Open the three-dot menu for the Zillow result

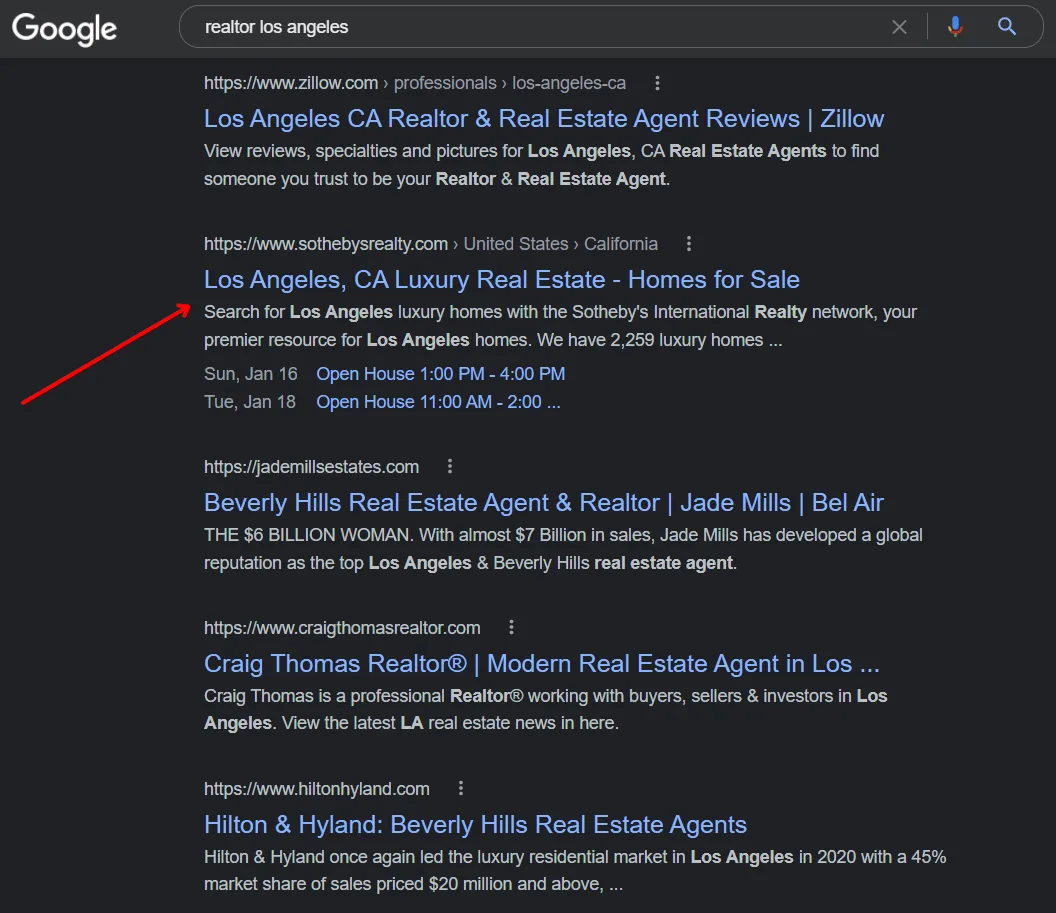[x=657, y=83]
